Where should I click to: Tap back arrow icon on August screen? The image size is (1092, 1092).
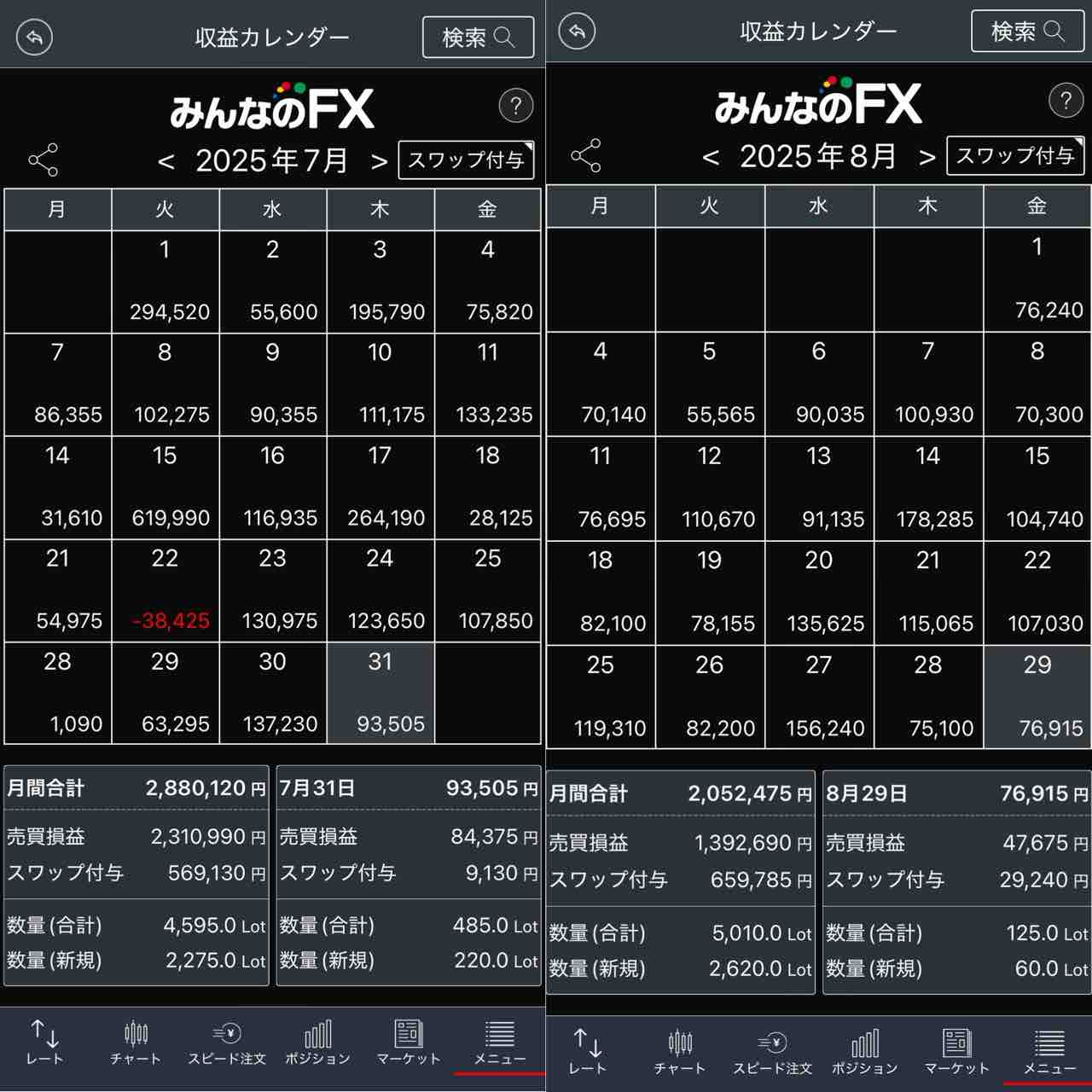(x=577, y=32)
